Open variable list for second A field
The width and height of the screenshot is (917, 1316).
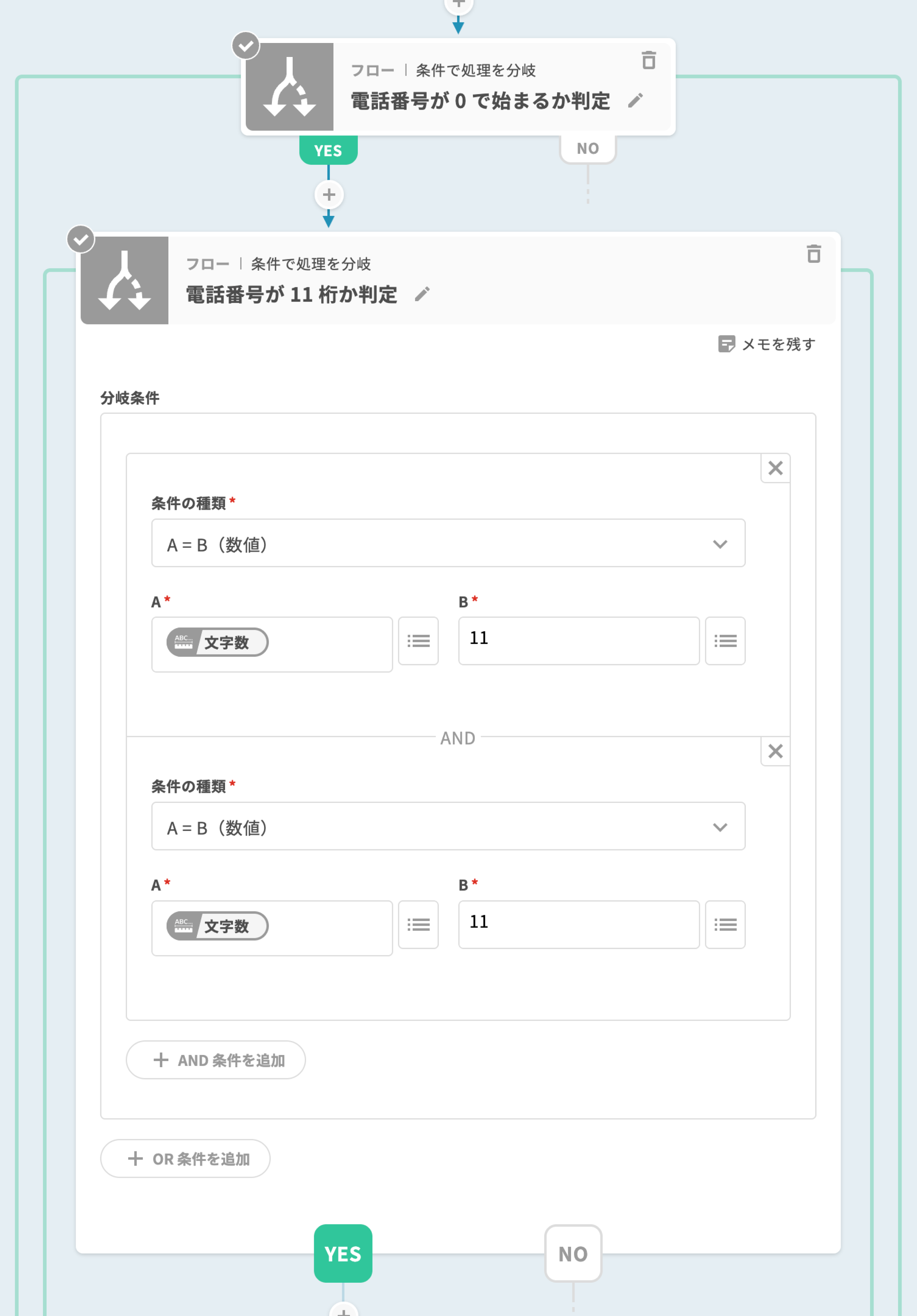pos(418,925)
